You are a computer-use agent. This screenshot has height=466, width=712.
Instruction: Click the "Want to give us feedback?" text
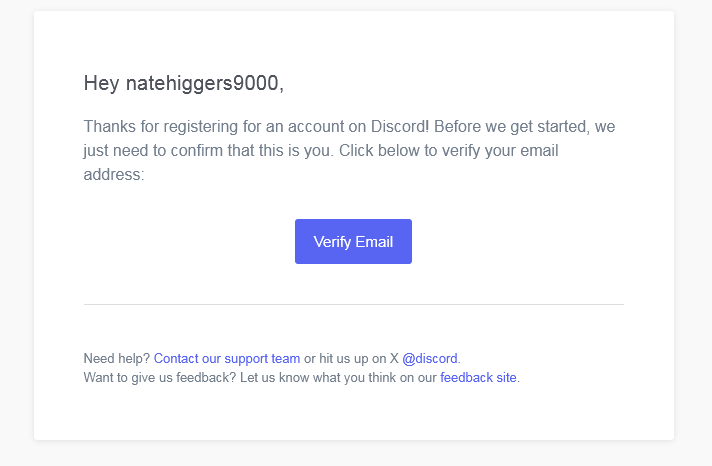160,378
